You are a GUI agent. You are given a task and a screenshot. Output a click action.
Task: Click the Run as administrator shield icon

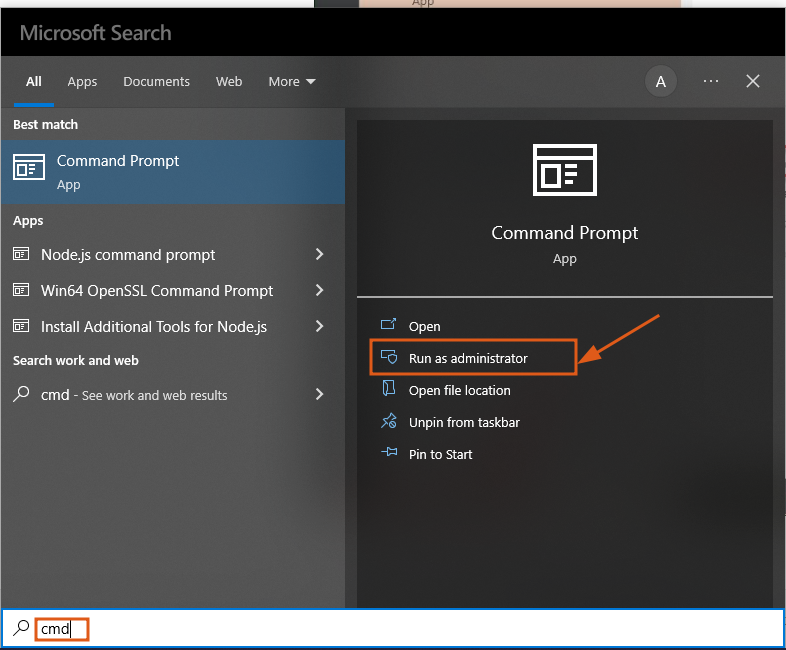[x=389, y=357]
